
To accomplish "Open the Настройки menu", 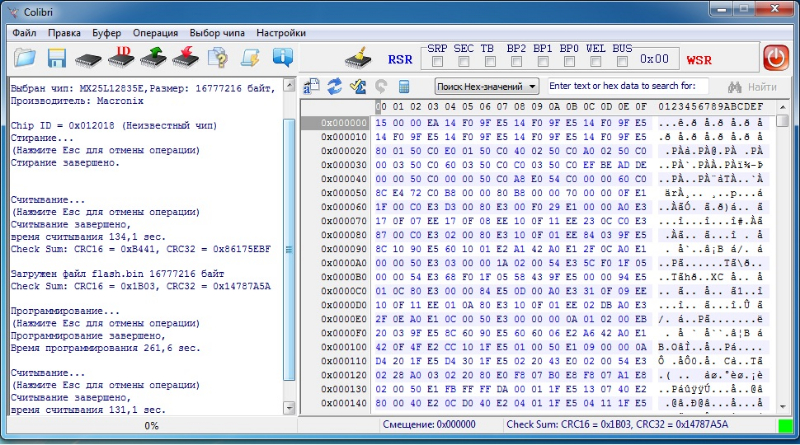I will tap(281, 33).
